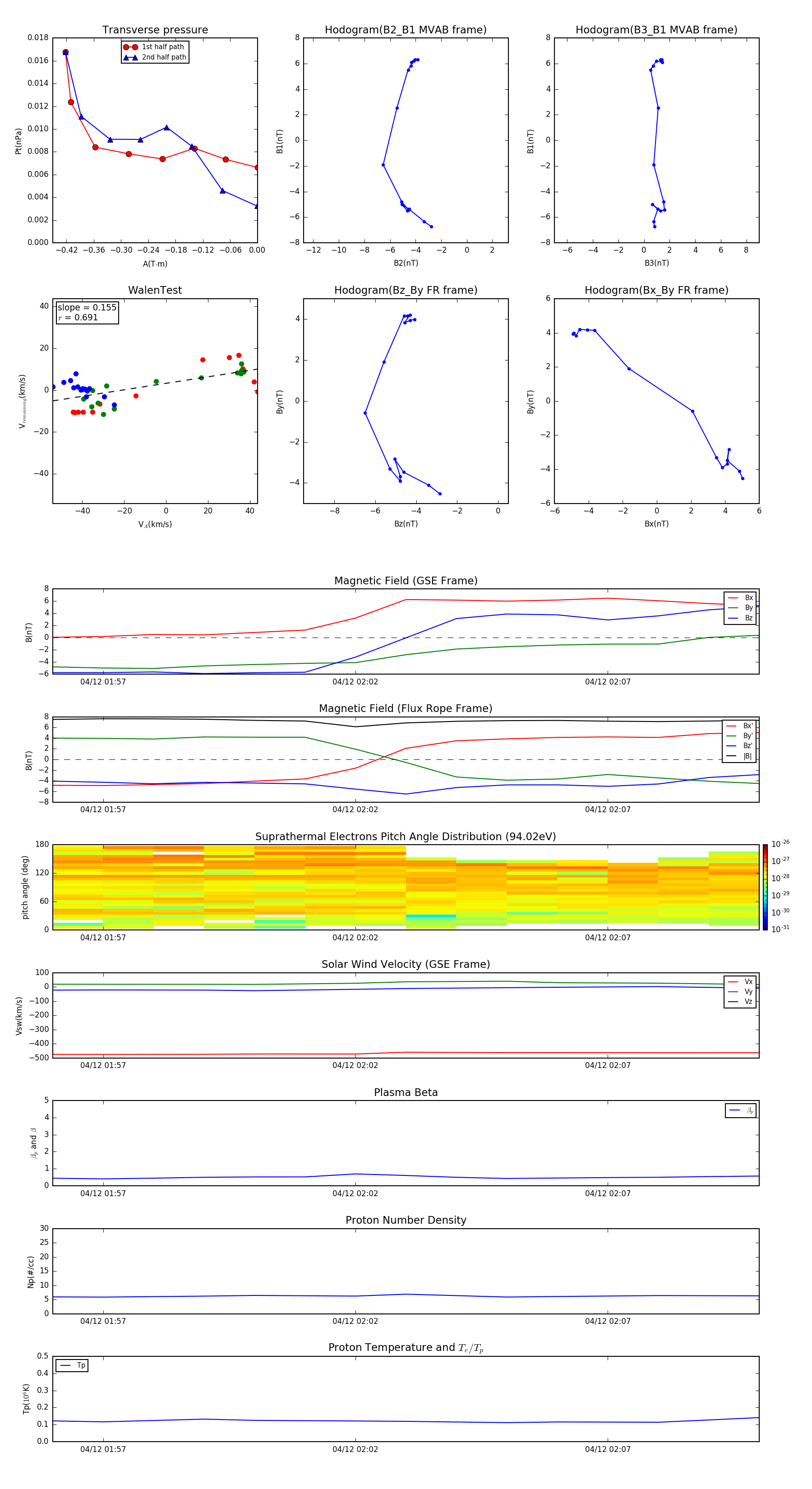
Task: Click the "|B|" entry in Flux Rope legend
Action: [x=739, y=756]
